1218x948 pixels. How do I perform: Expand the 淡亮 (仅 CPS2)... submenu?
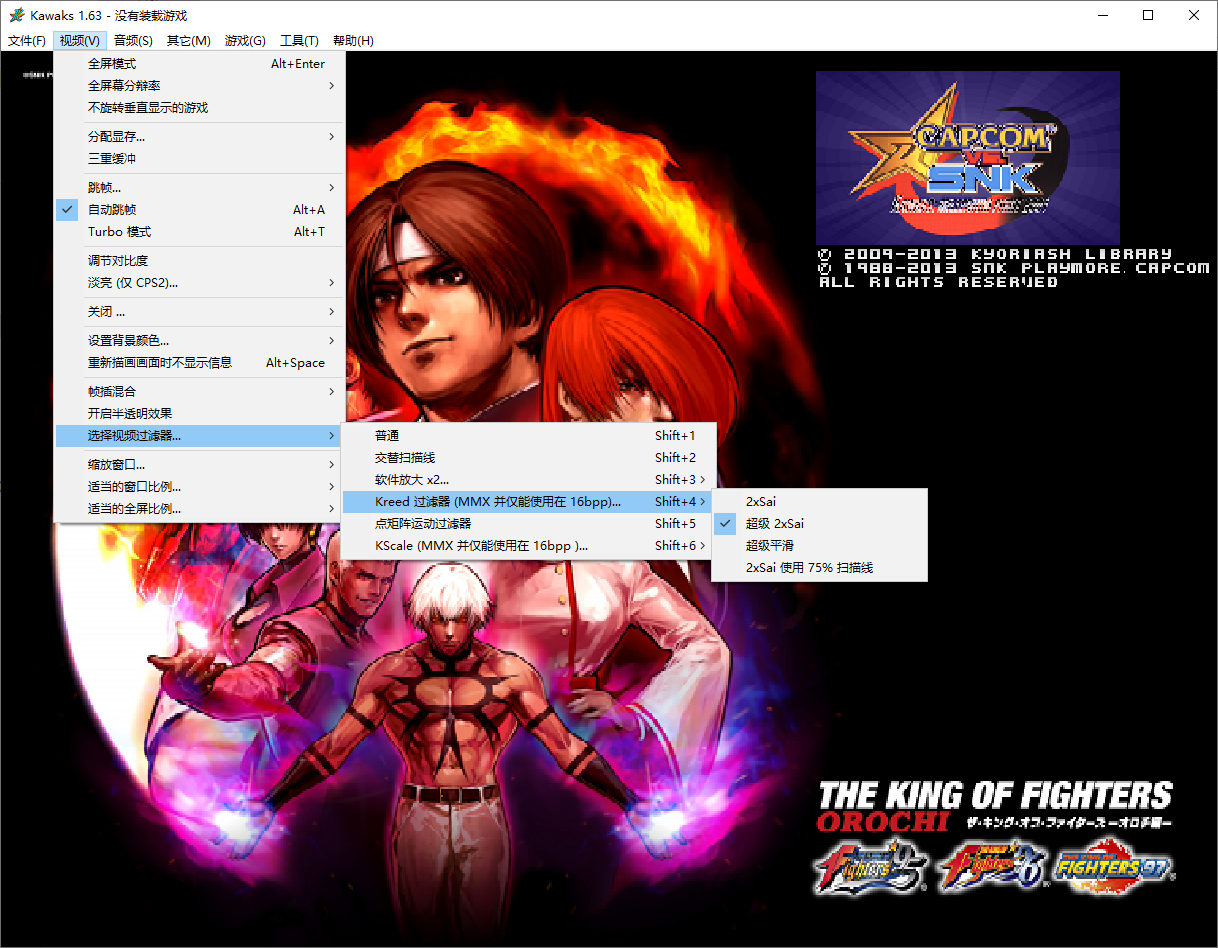200,283
